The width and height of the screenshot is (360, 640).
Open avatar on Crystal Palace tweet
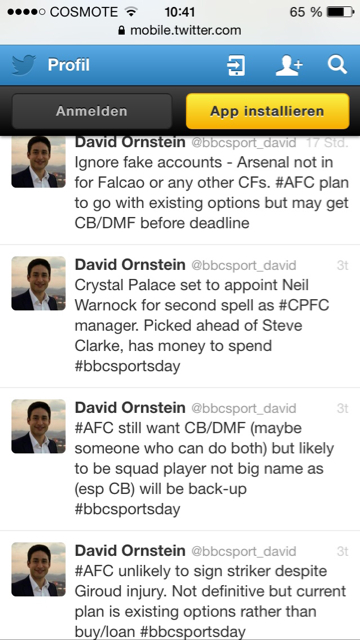coord(38,283)
